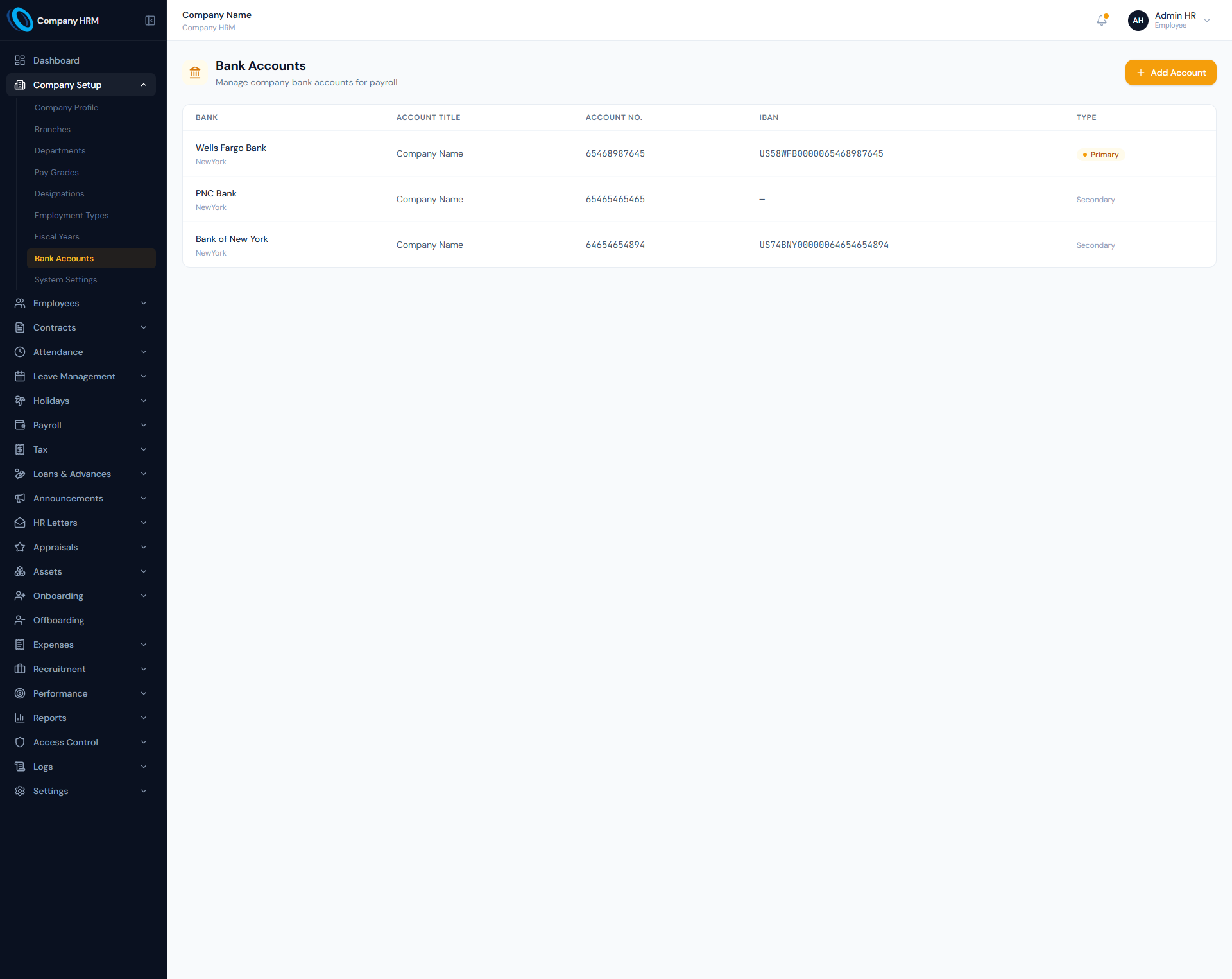Screen dimensions: 1232x979
Task: Click the PNC Bank row name
Action: tap(216, 193)
